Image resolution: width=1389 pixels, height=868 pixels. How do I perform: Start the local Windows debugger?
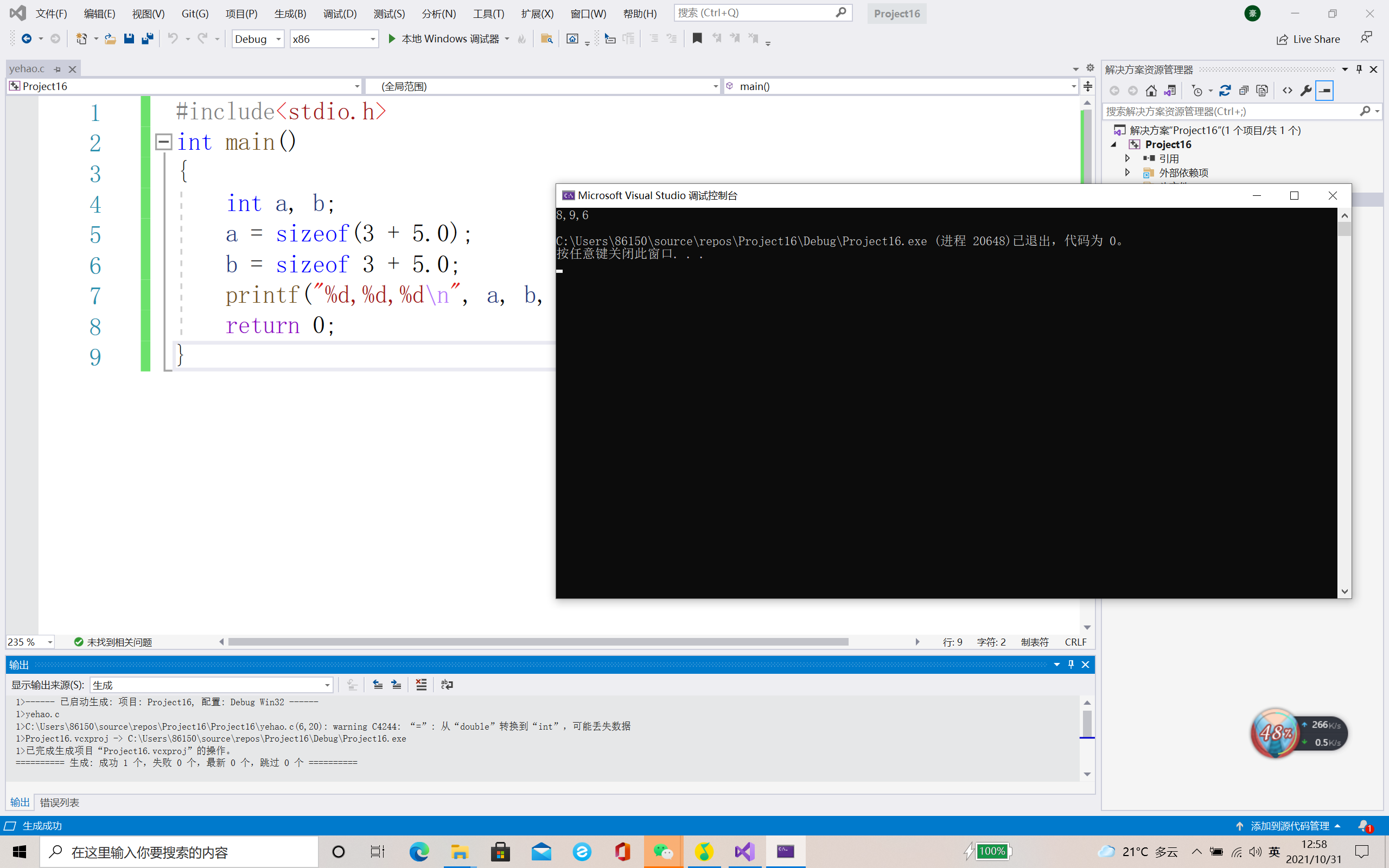(443, 39)
